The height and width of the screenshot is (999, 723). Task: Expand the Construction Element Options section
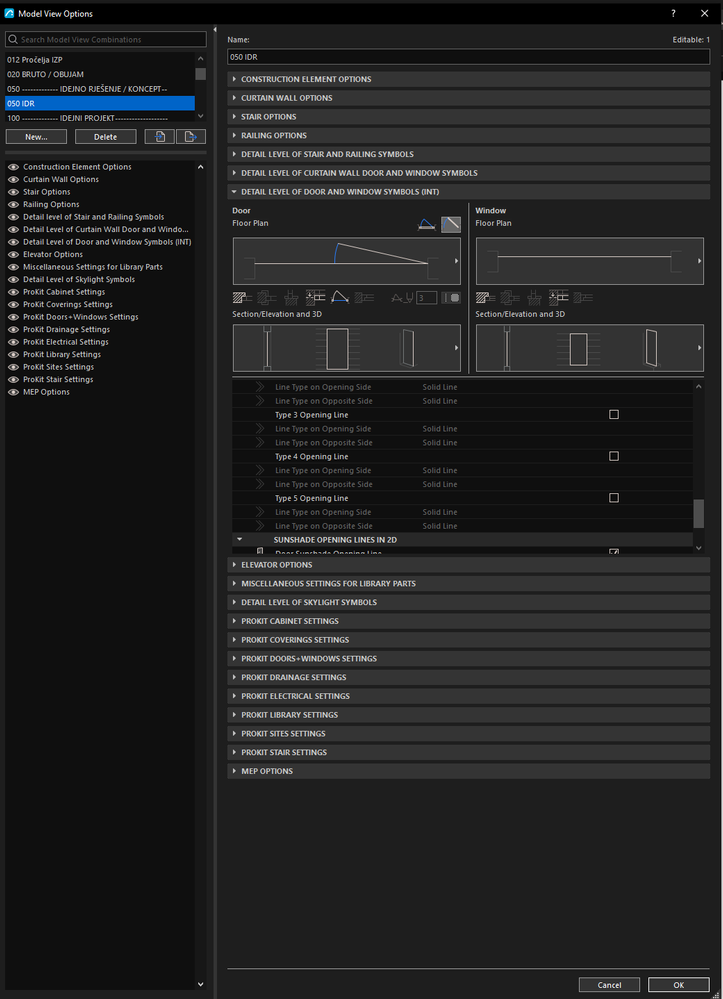[x=468, y=79]
